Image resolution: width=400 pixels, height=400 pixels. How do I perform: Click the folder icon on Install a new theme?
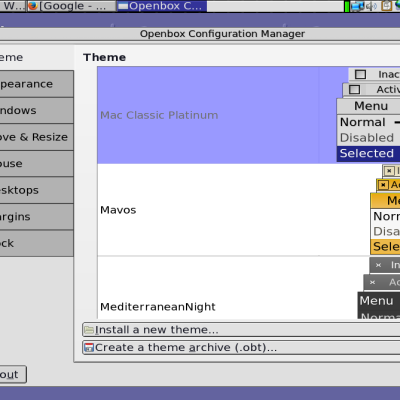(x=89, y=330)
